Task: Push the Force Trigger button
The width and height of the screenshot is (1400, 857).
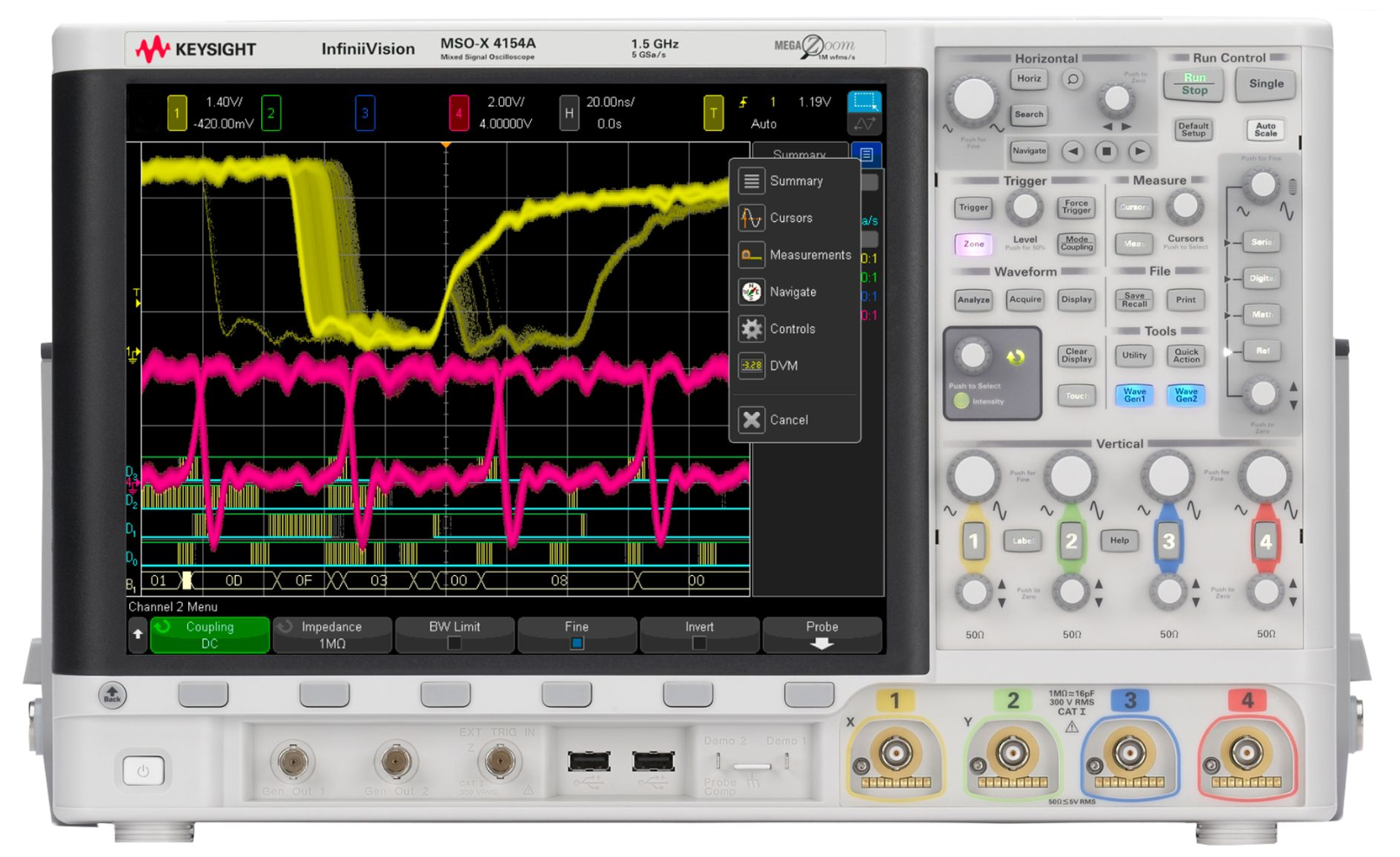Action: (x=1076, y=207)
